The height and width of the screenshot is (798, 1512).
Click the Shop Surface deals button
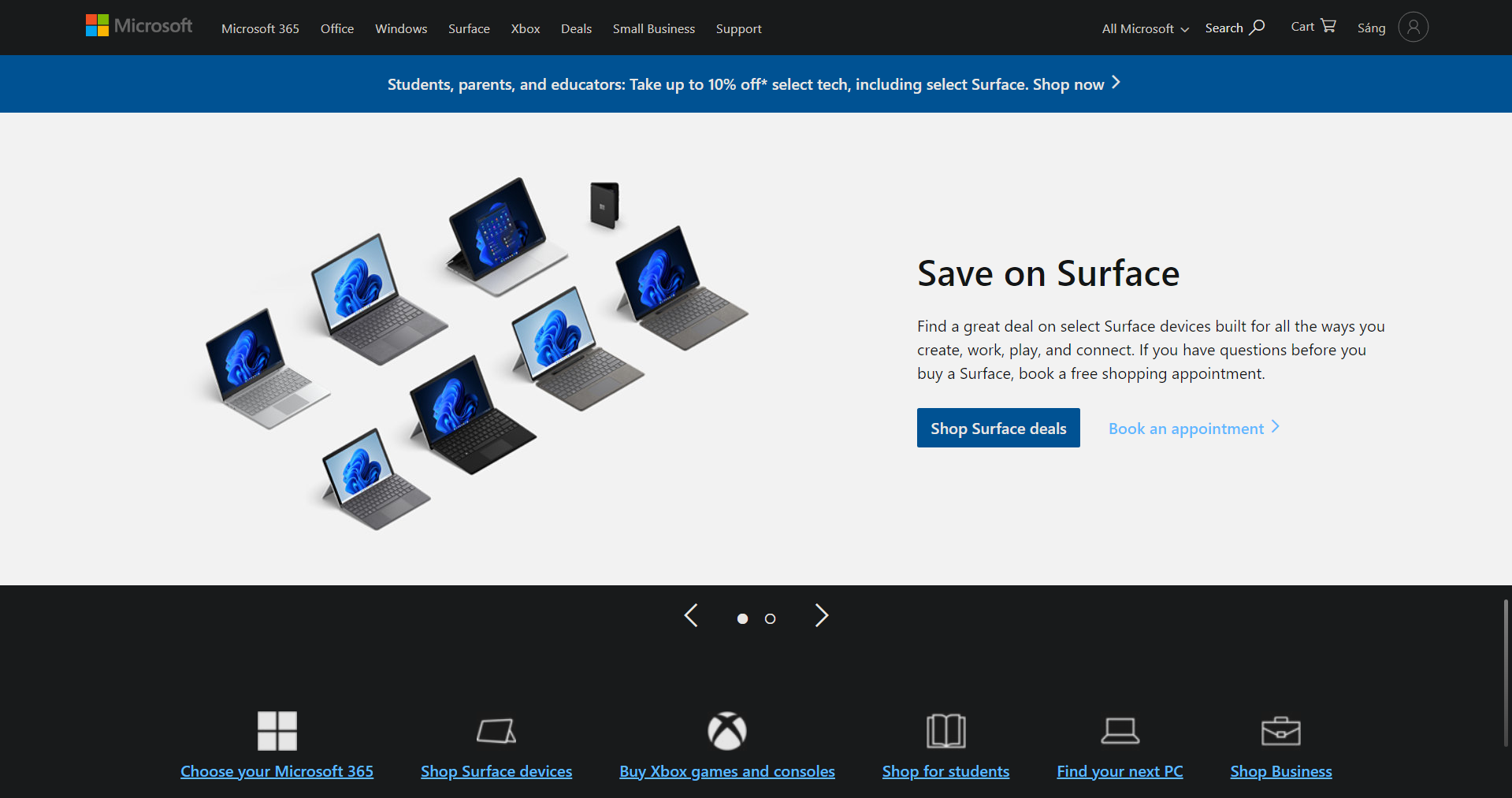click(x=998, y=428)
